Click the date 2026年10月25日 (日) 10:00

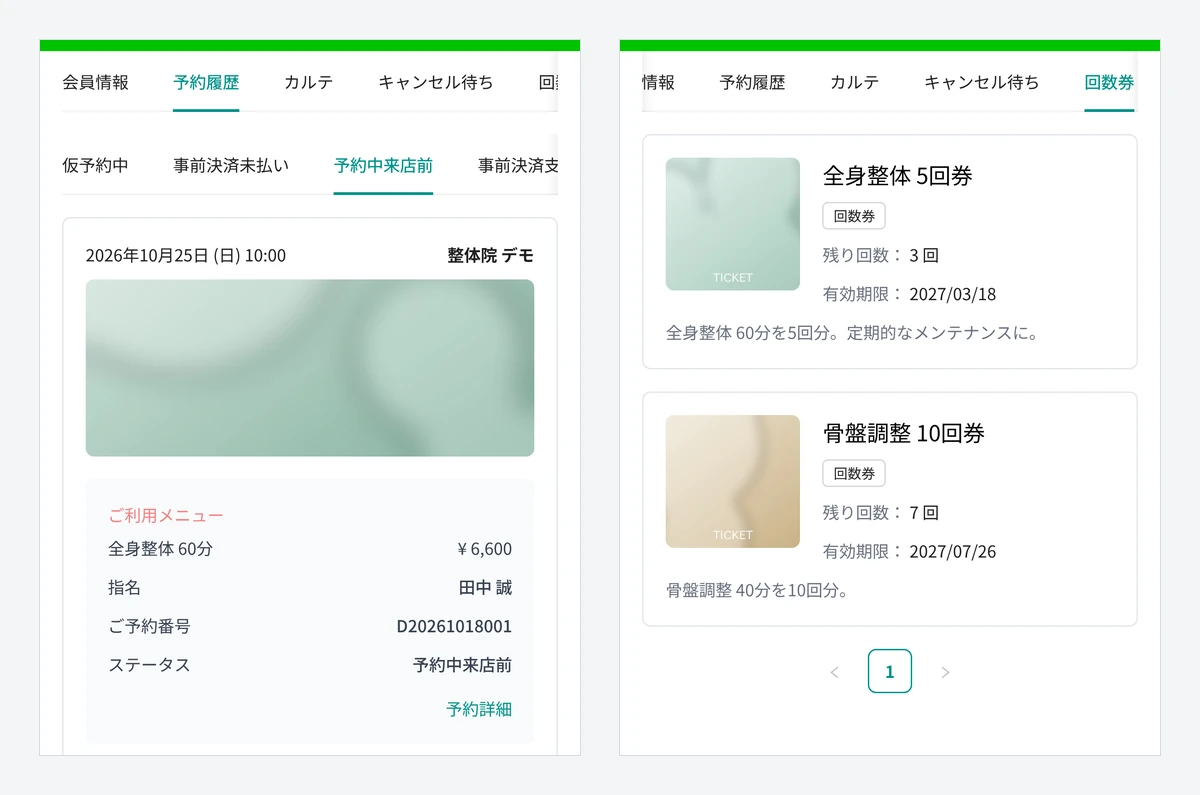[x=186, y=256]
